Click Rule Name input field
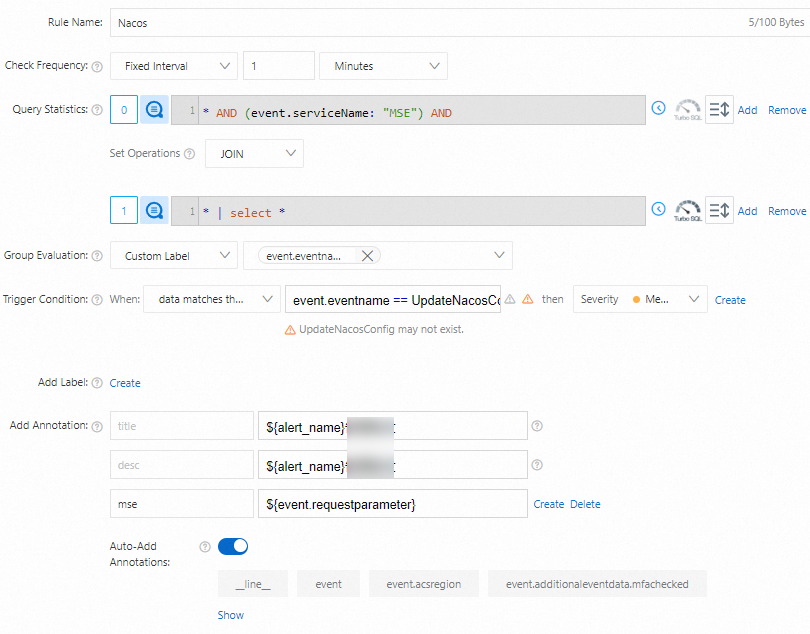The height and width of the screenshot is (634, 810). (x=460, y=23)
